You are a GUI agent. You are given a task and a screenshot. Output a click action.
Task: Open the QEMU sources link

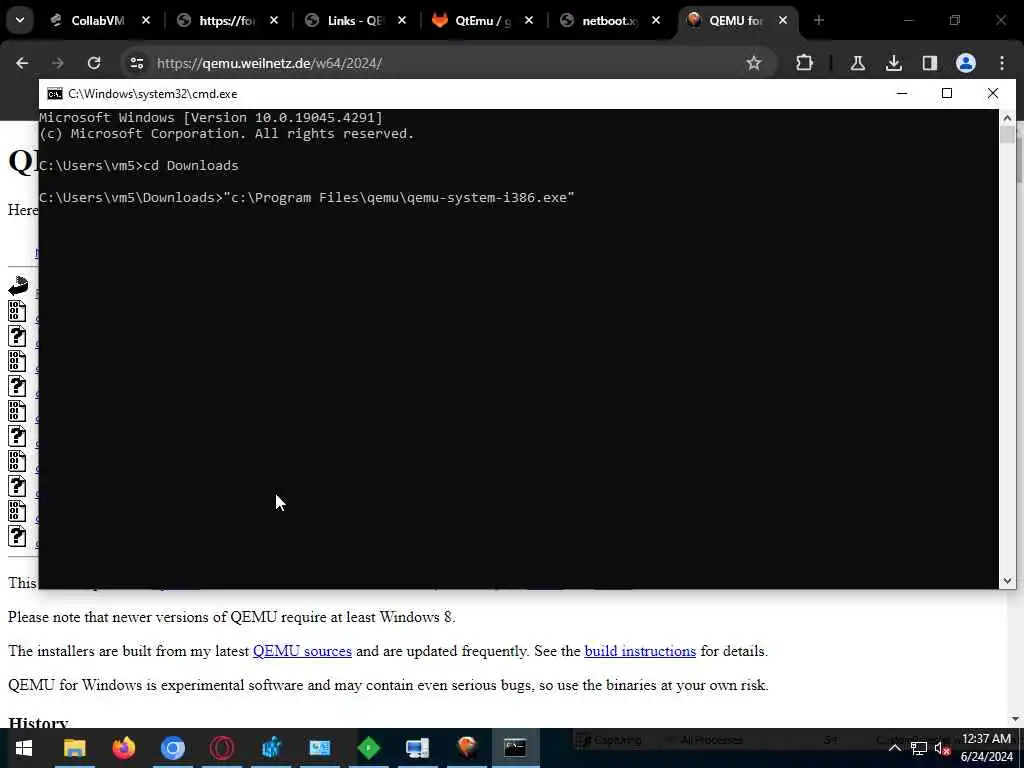point(302,651)
